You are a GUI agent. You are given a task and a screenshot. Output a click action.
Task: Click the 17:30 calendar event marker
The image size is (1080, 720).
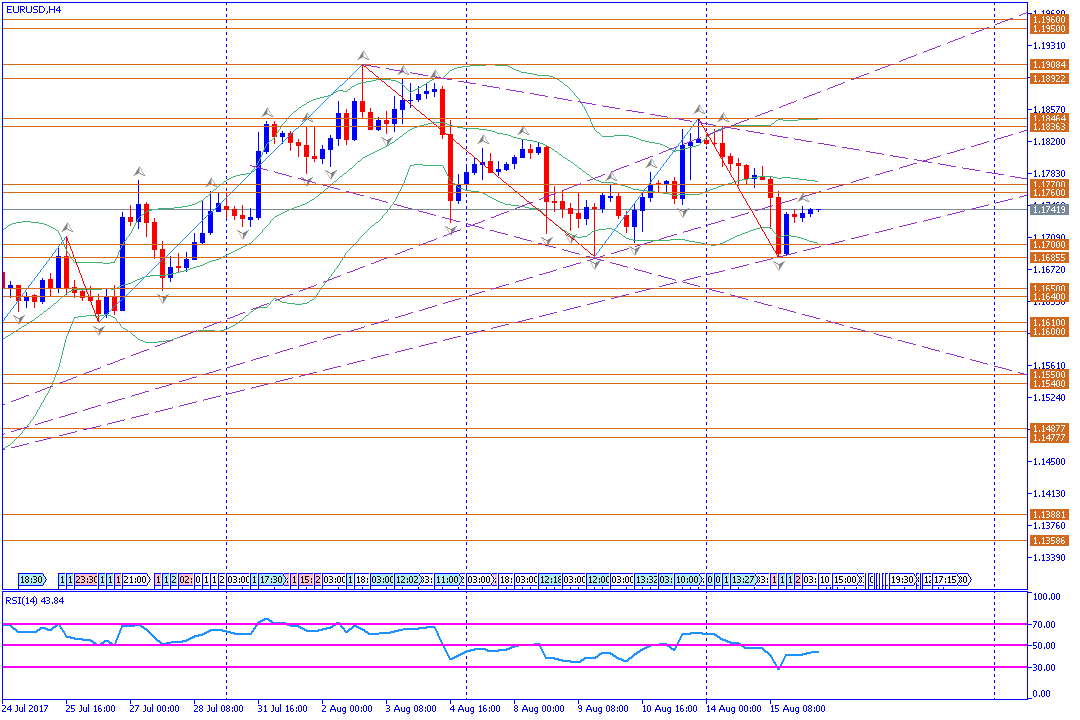pos(271,579)
